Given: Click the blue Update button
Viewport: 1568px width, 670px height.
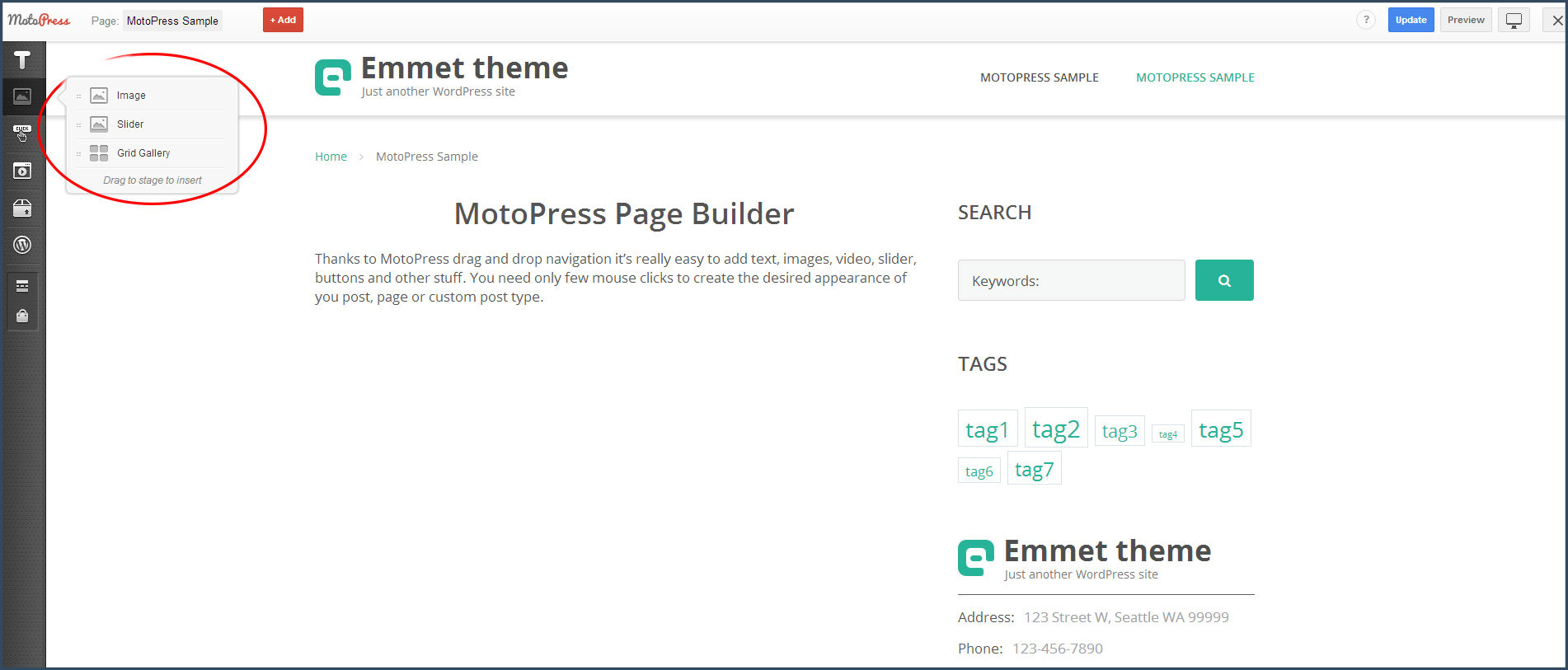Looking at the screenshot, I should [x=1411, y=20].
